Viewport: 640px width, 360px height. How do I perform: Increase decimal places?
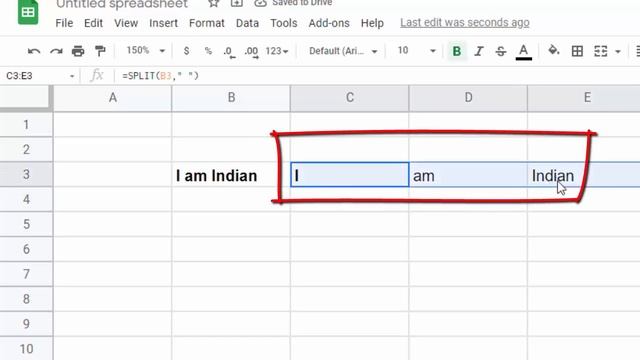(251, 52)
